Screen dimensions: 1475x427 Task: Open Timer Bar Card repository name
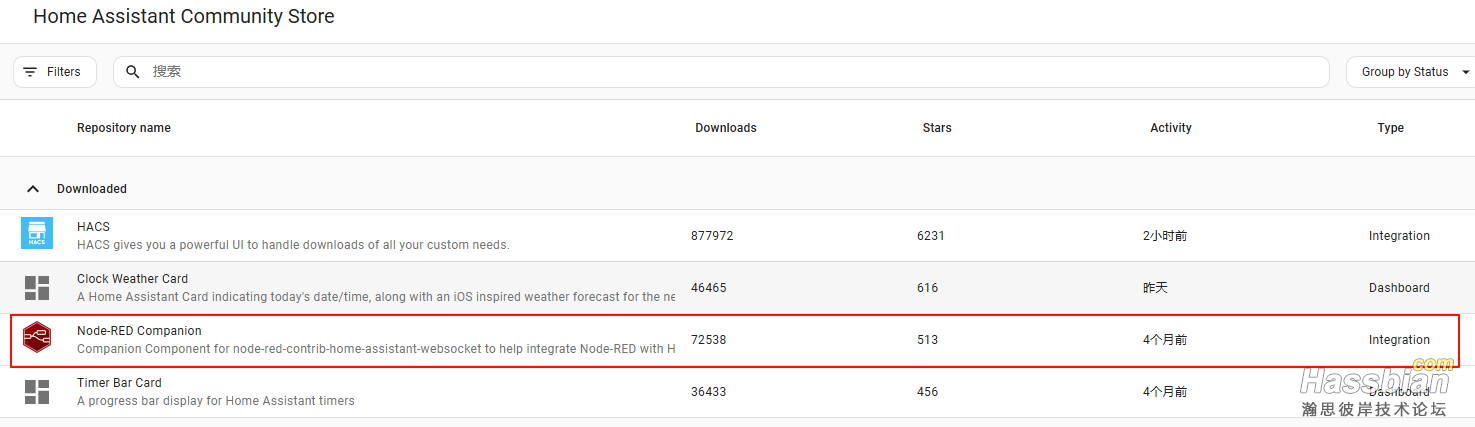pos(119,383)
